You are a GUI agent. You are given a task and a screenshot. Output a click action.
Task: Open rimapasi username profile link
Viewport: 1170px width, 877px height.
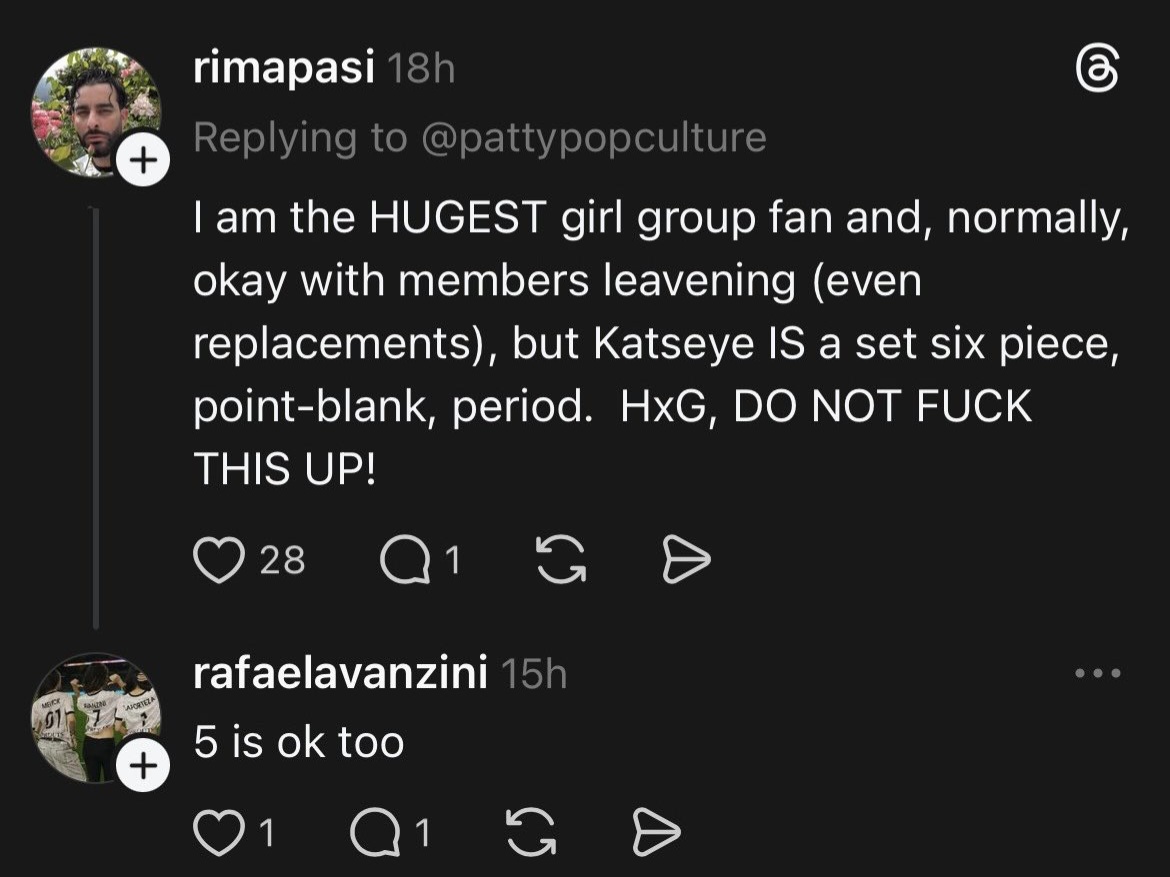click(283, 69)
